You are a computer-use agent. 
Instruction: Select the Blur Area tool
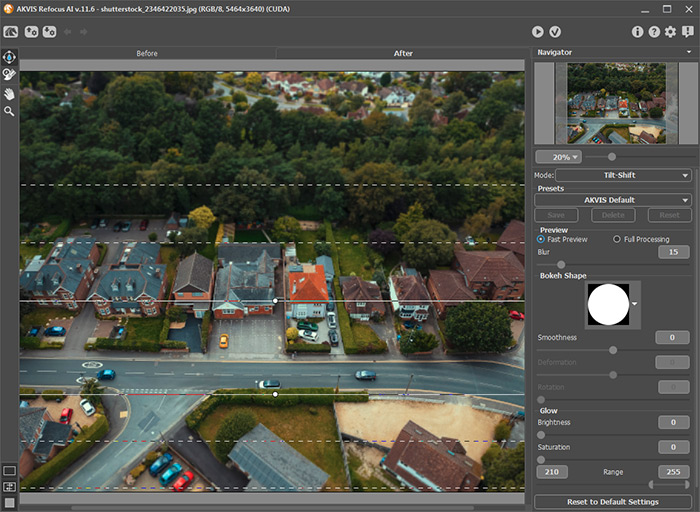[9, 57]
